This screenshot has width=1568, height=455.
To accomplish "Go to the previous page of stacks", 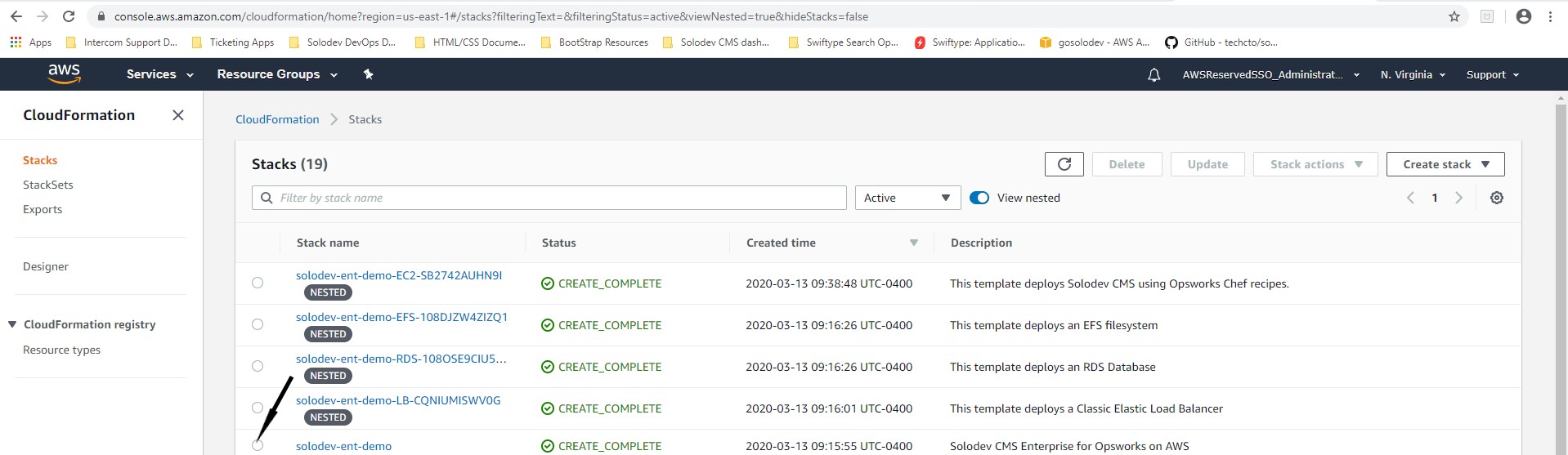I will click(1409, 198).
